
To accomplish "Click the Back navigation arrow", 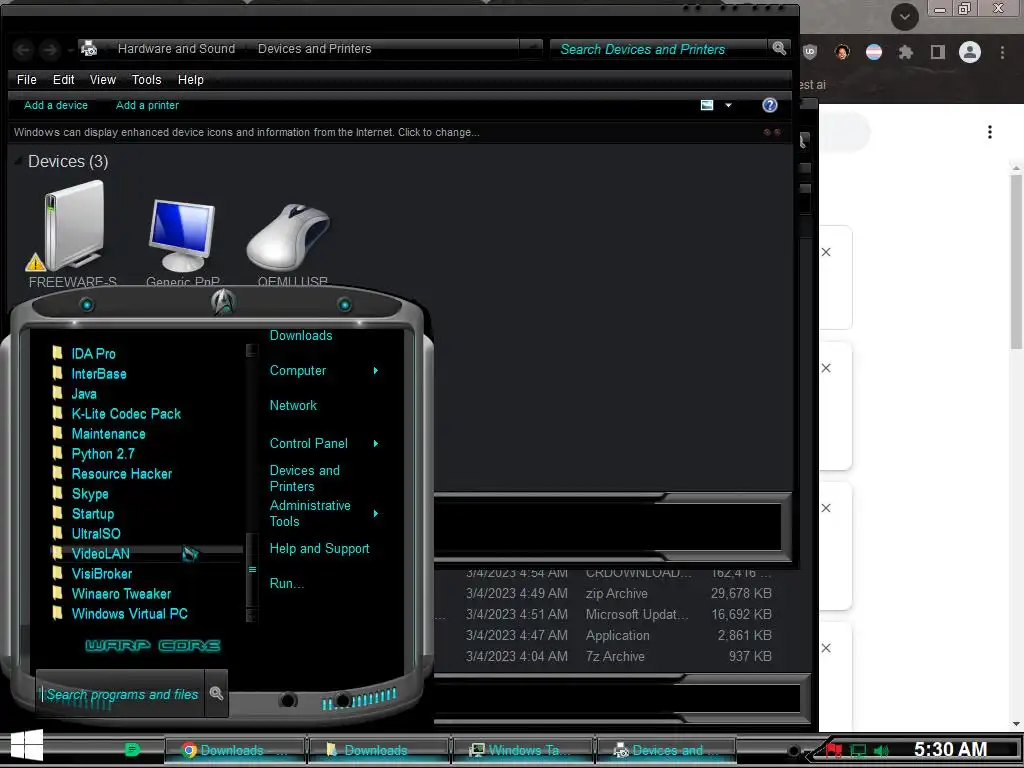I will 23,49.
